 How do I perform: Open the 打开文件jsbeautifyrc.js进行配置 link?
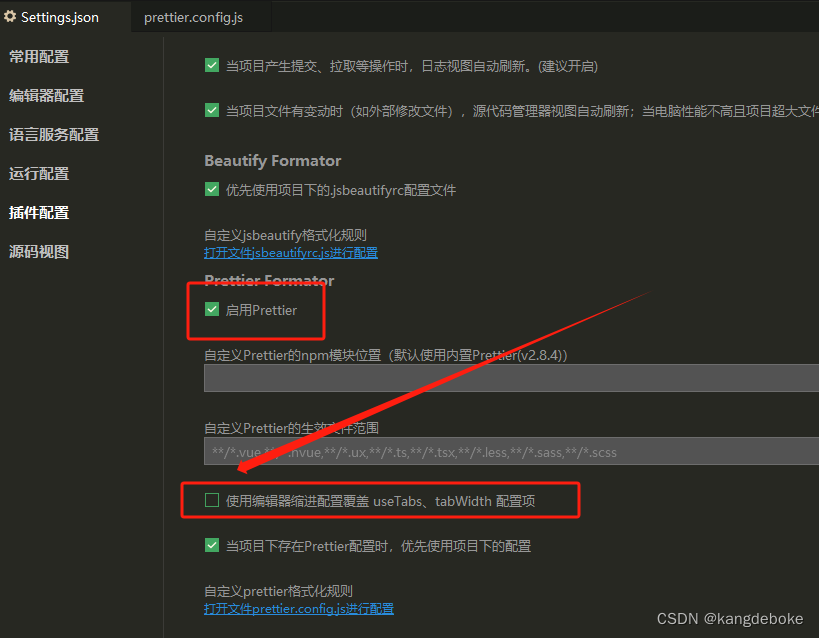click(291, 252)
